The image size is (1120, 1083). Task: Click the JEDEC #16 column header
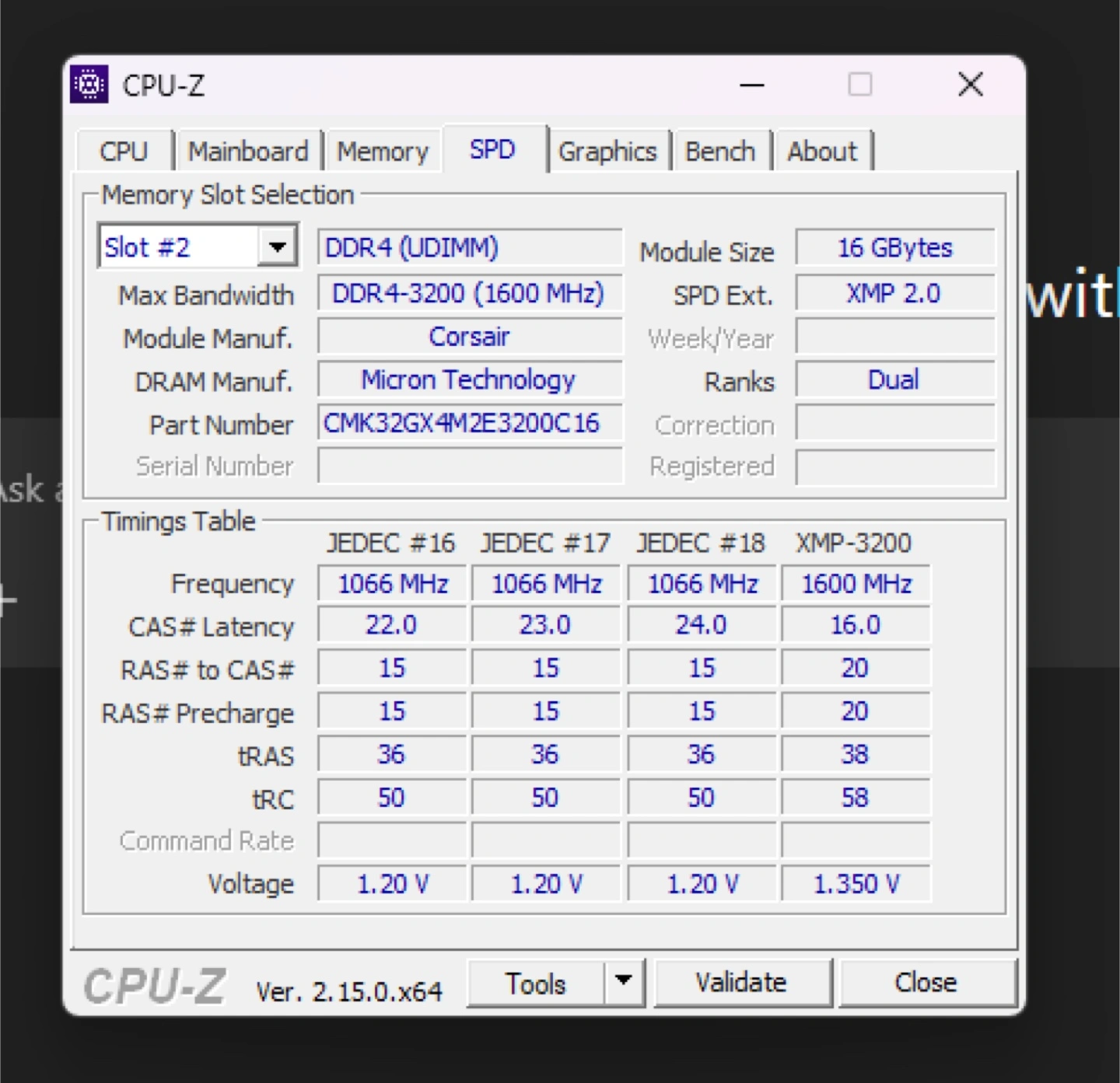(x=391, y=543)
